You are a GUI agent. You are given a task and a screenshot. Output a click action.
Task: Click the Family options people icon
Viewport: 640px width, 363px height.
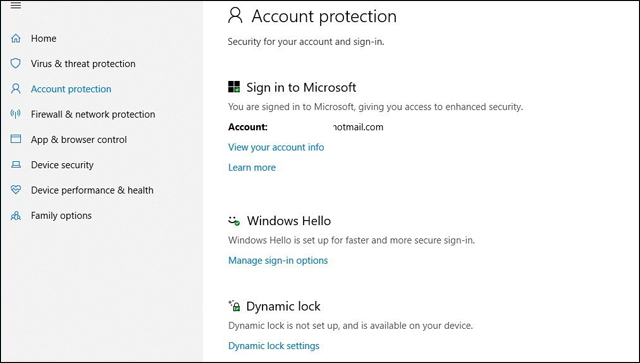coord(16,215)
